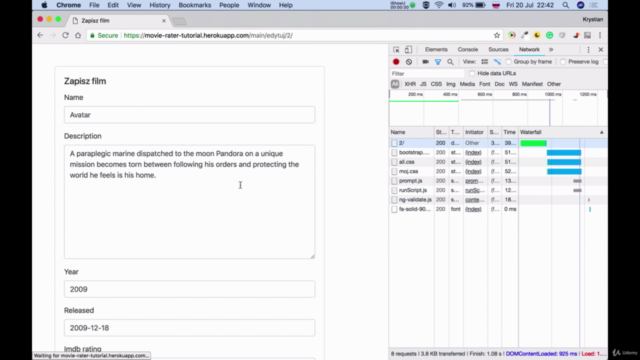Screen dimensions: 640x360
Task: Click the network timeline overview graph
Action: (498, 108)
